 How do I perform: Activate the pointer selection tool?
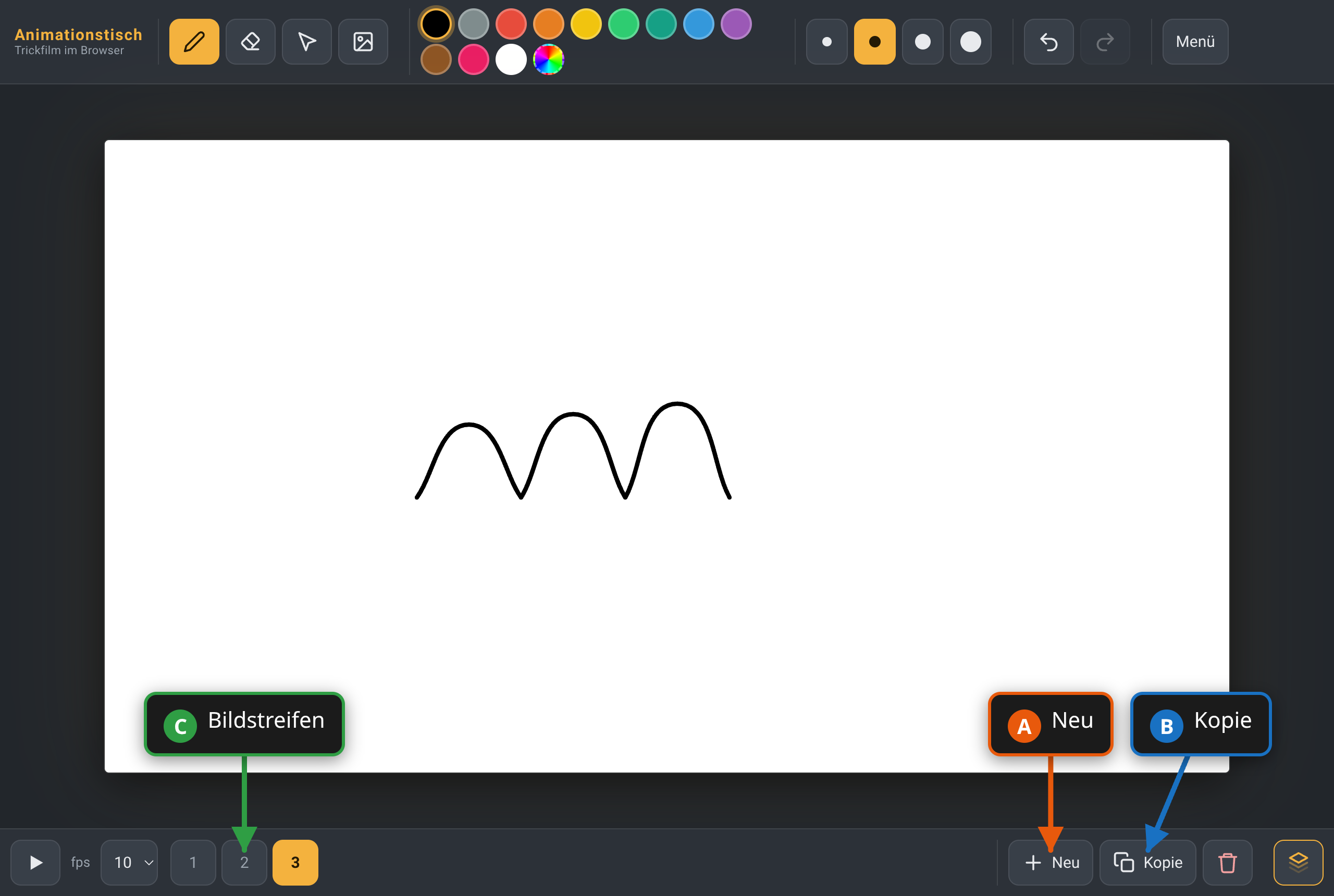307,42
